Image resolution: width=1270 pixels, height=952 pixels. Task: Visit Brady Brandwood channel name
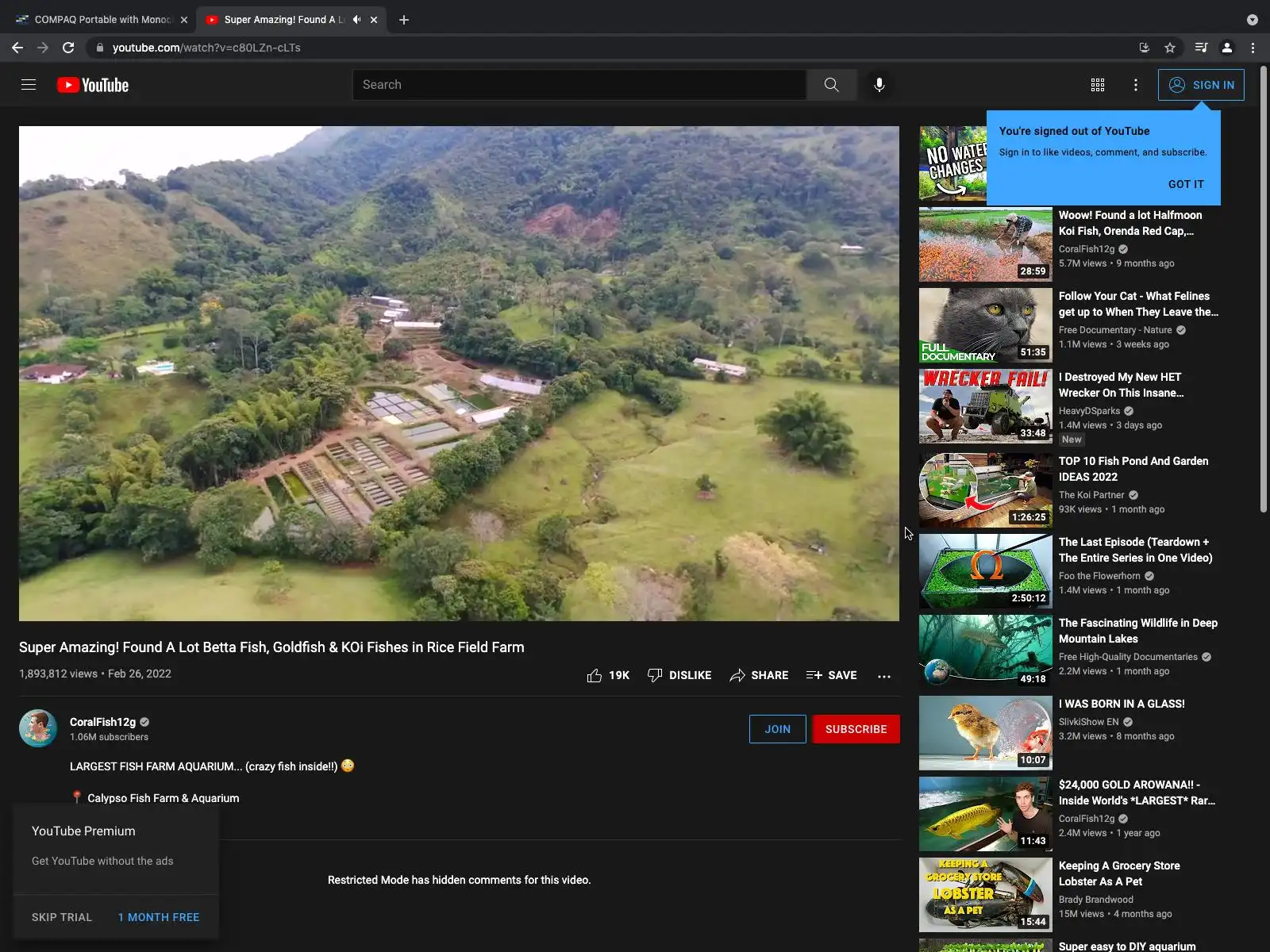click(1096, 900)
